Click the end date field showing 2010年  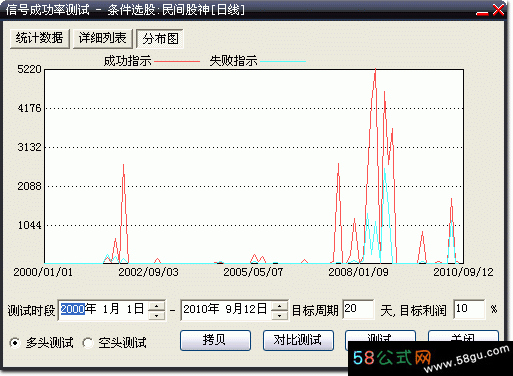click(x=226, y=310)
